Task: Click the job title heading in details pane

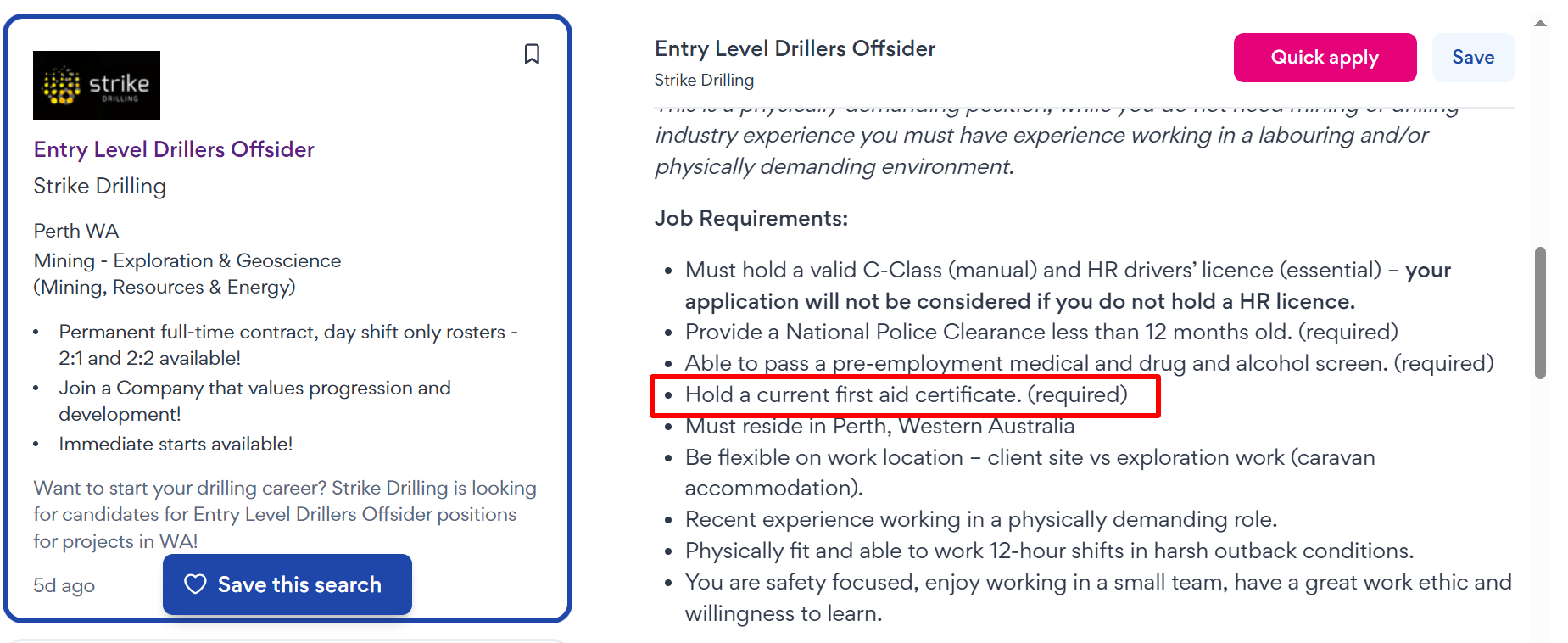Action: click(x=795, y=48)
